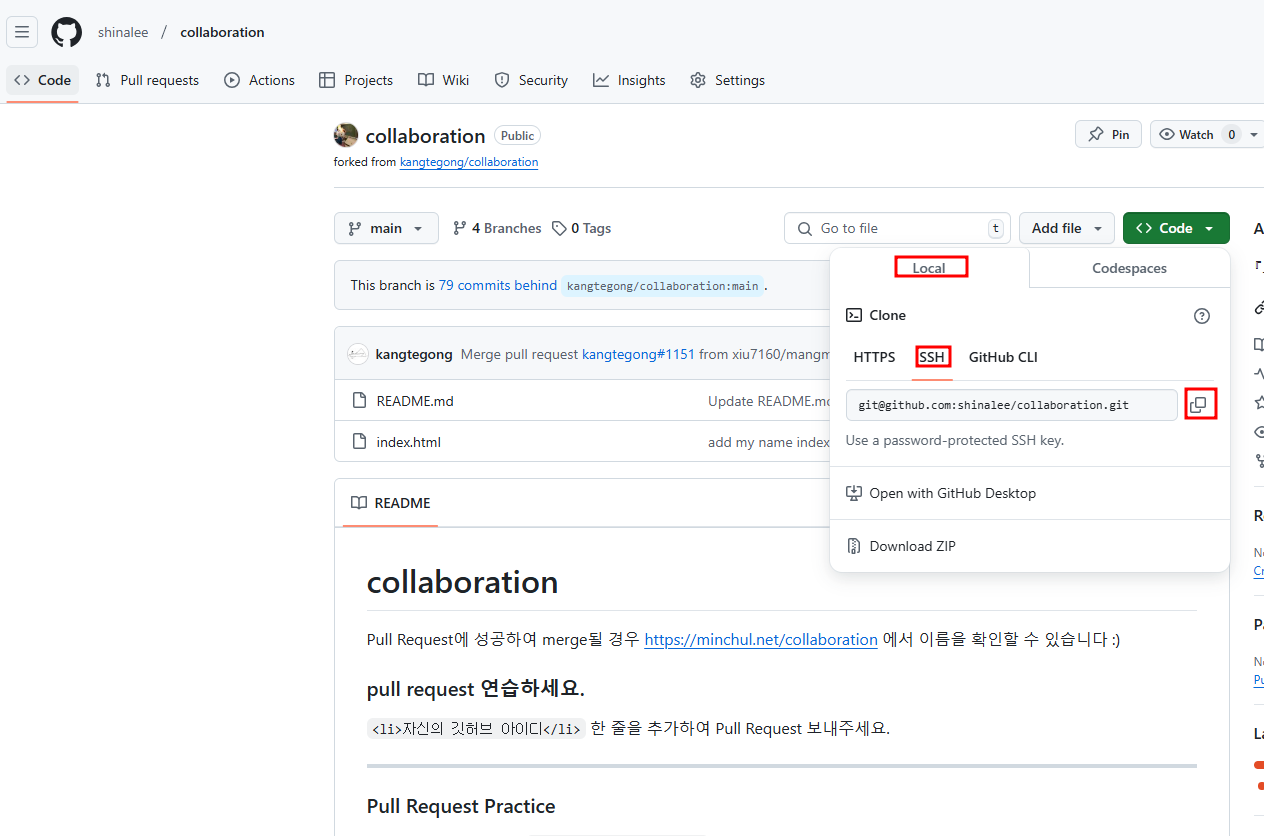Click the collaboration repository title heading
The image size is (1264, 836).
[425, 136]
